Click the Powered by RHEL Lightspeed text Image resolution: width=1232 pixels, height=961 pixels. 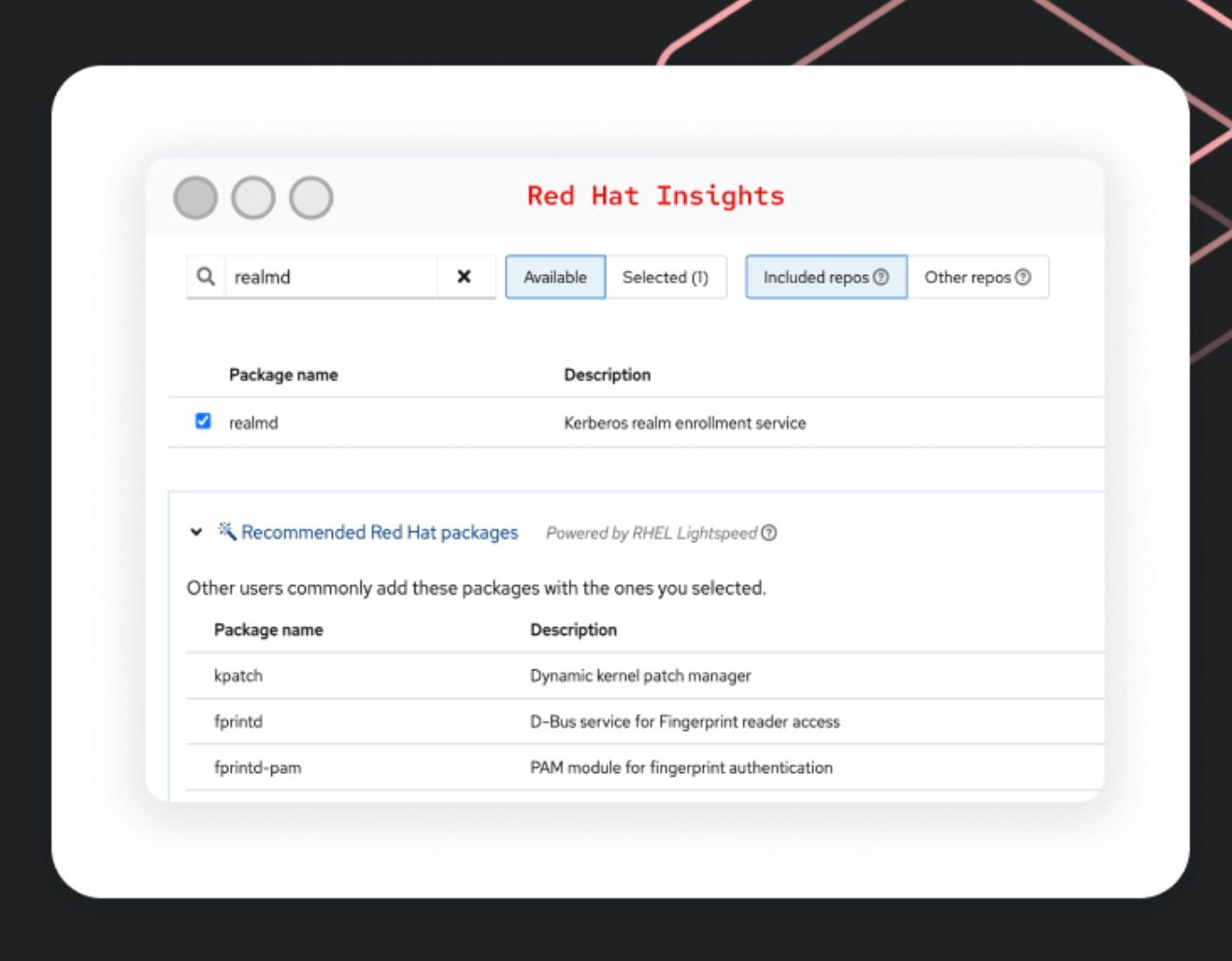(652, 533)
